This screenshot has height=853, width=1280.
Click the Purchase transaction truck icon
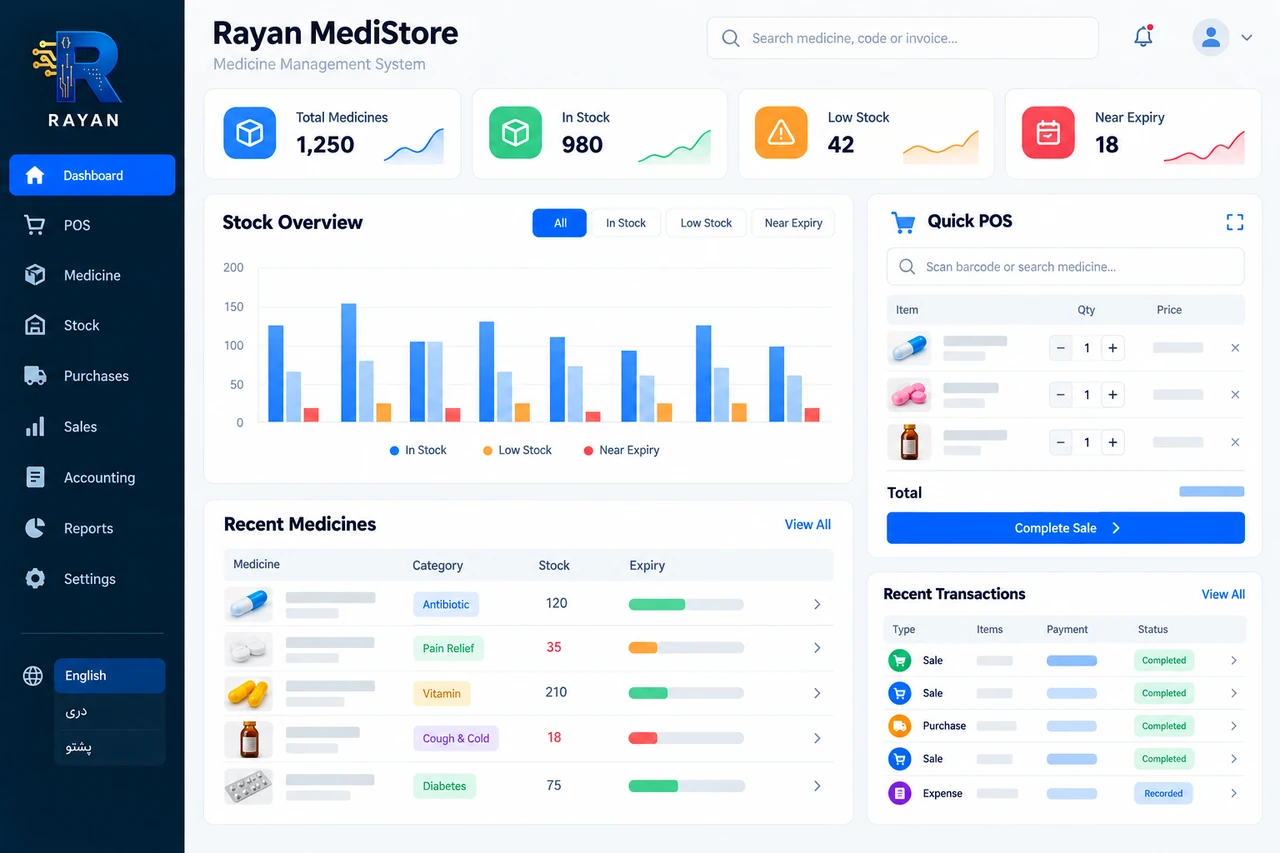point(900,726)
